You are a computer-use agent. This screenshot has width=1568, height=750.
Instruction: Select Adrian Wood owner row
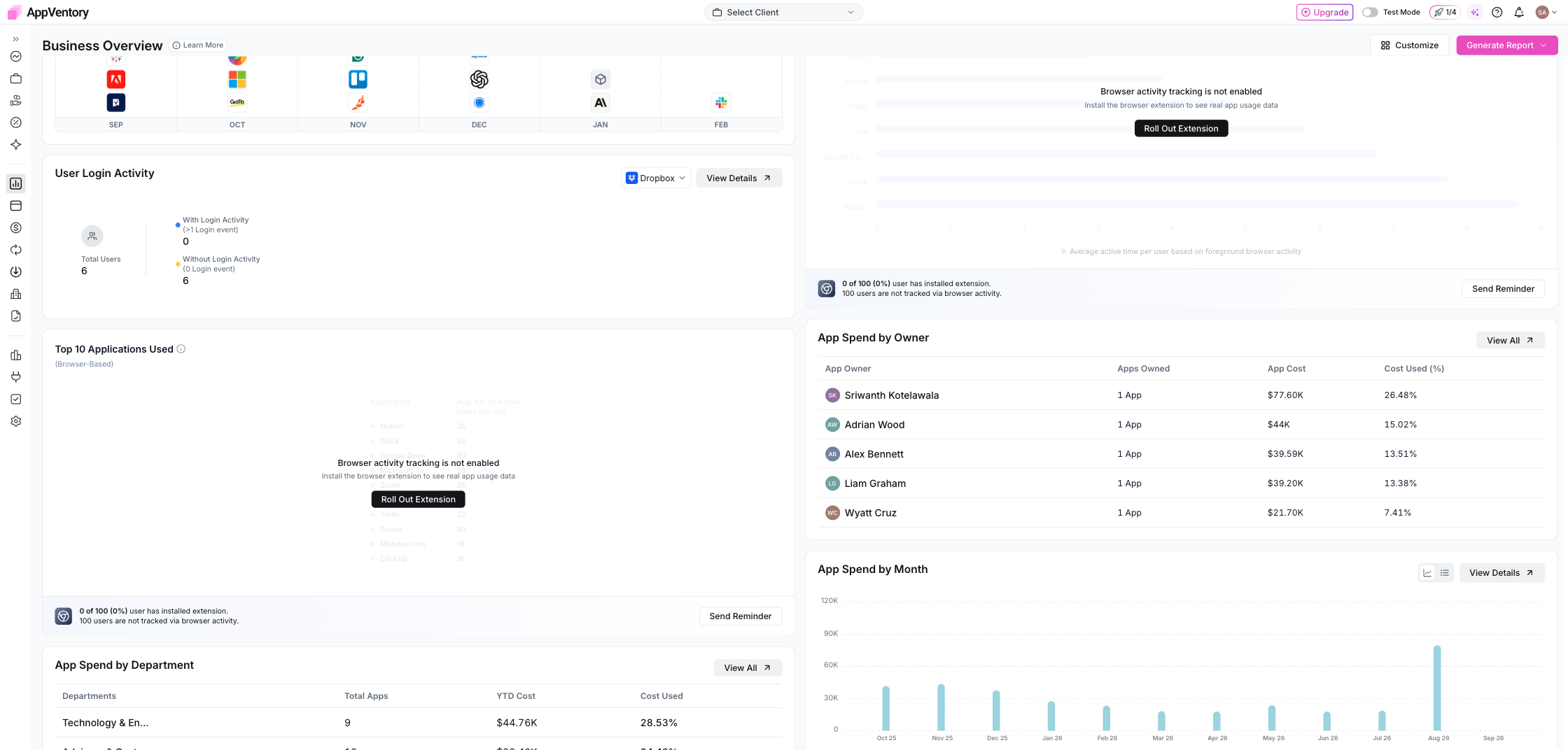coord(1181,425)
